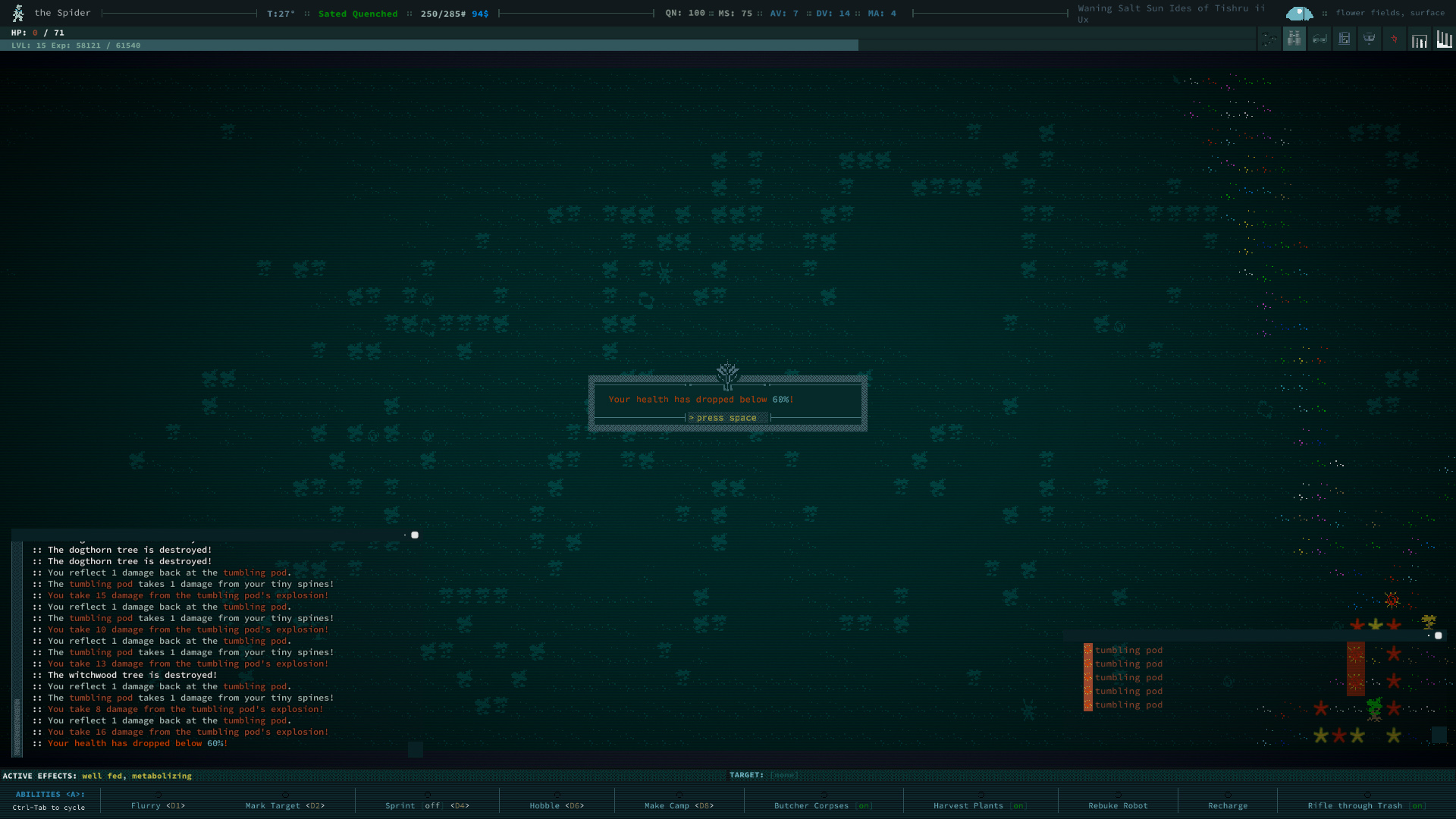Click the glasses icon in top toolbar
1456x819 pixels.
coord(1319,39)
